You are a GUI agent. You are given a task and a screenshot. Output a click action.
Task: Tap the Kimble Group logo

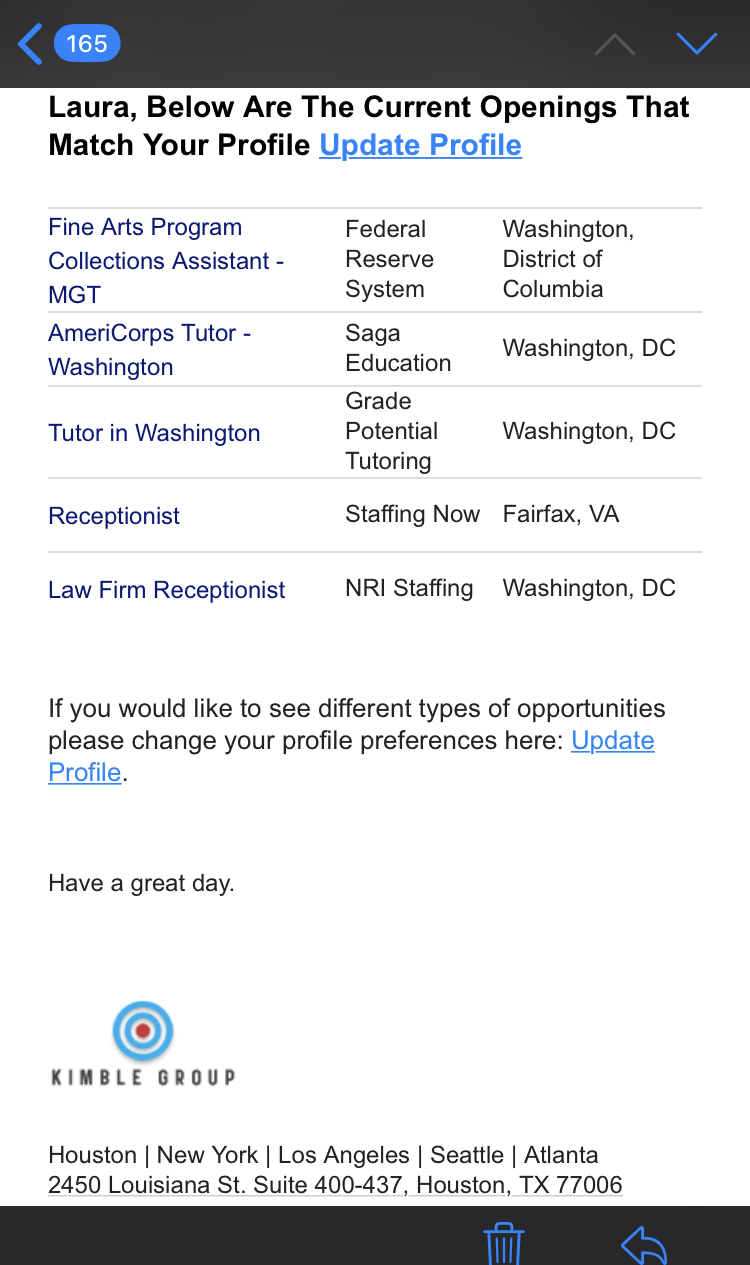(143, 1045)
